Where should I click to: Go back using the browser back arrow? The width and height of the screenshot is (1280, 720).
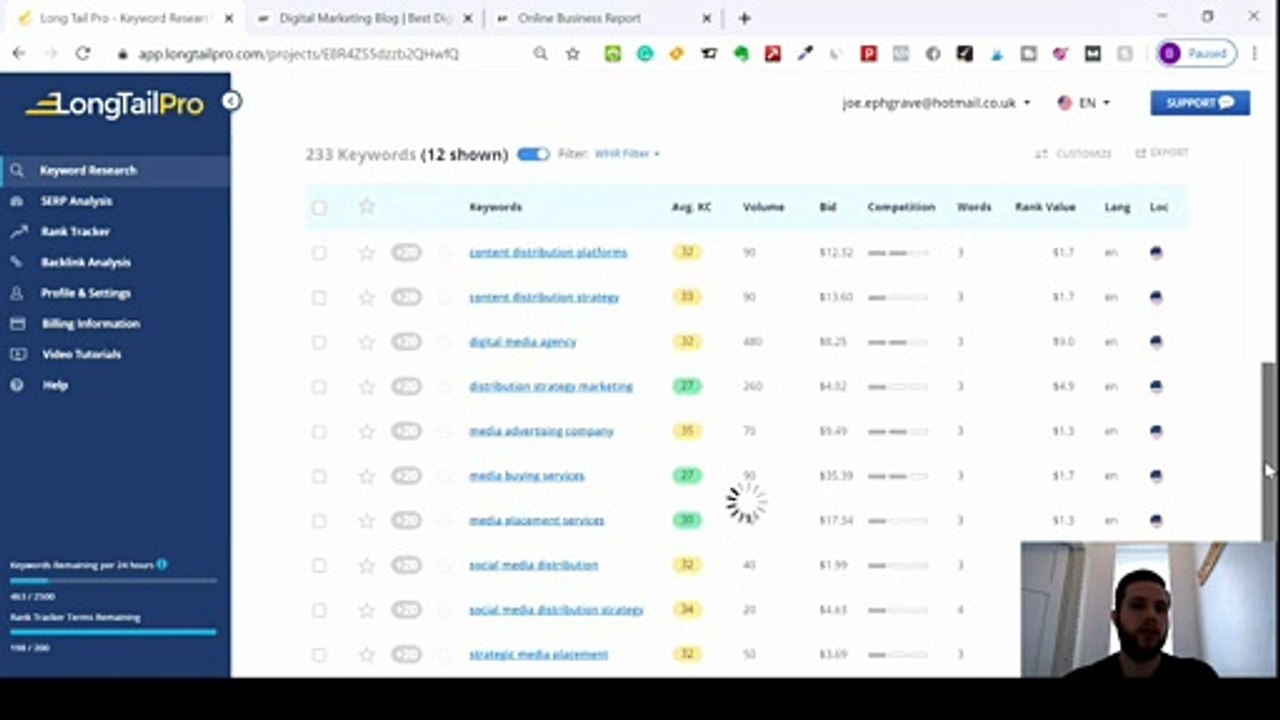tap(19, 54)
